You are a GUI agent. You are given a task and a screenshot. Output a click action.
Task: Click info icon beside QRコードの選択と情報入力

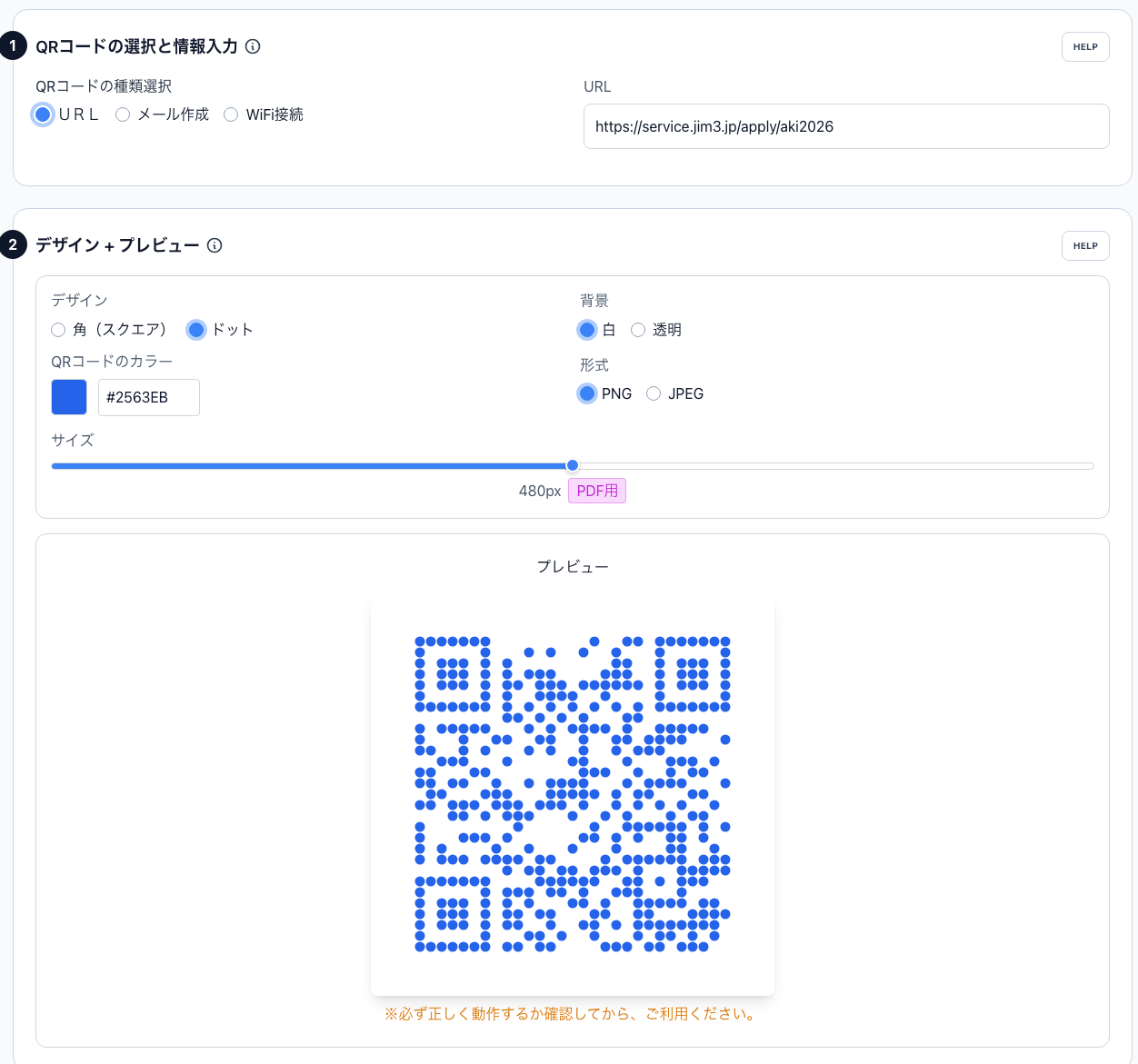[x=253, y=46]
